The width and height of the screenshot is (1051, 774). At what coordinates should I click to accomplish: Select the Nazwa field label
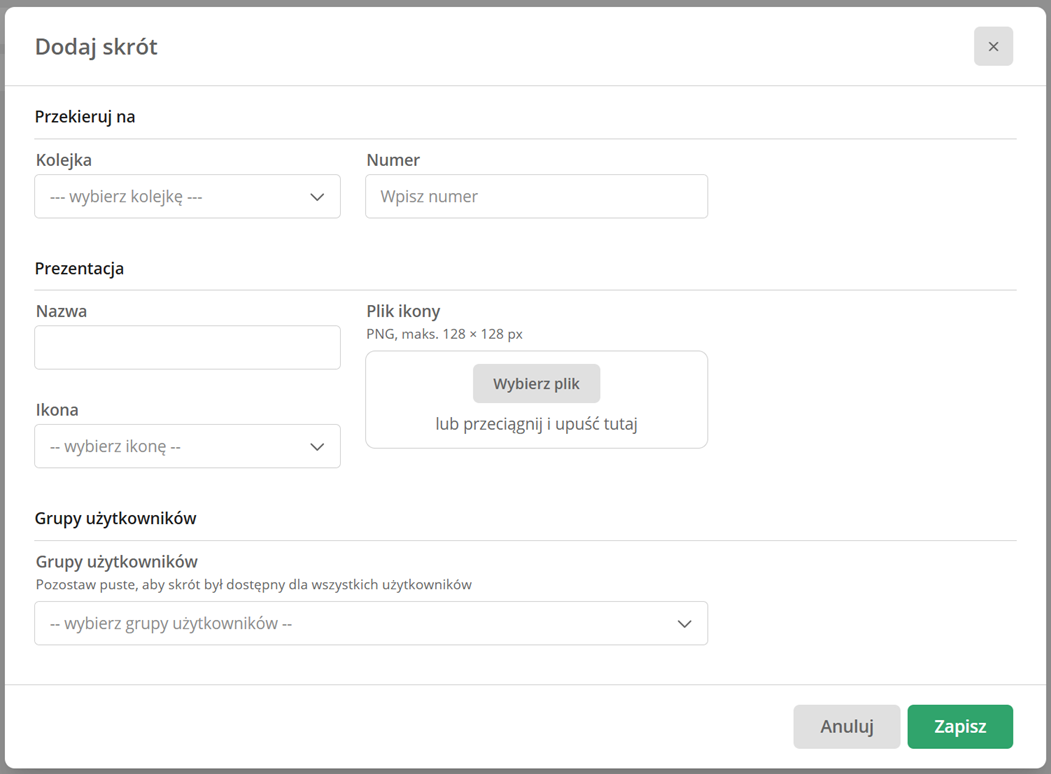coord(61,312)
